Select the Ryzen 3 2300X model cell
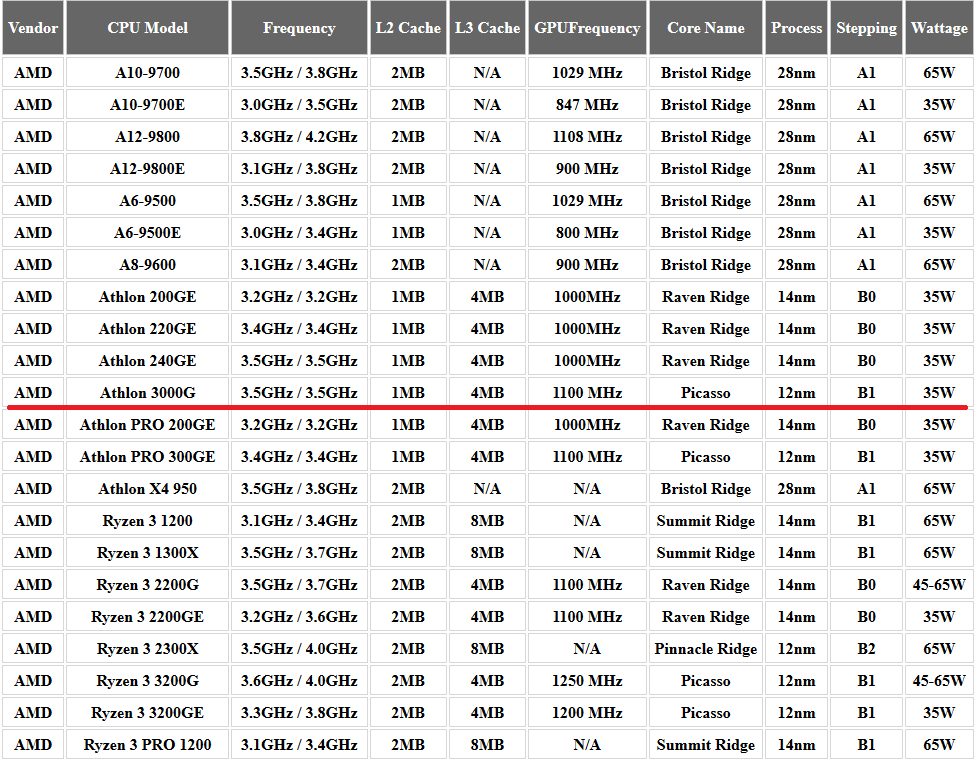Image resolution: width=976 pixels, height=760 pixels. 148,649
